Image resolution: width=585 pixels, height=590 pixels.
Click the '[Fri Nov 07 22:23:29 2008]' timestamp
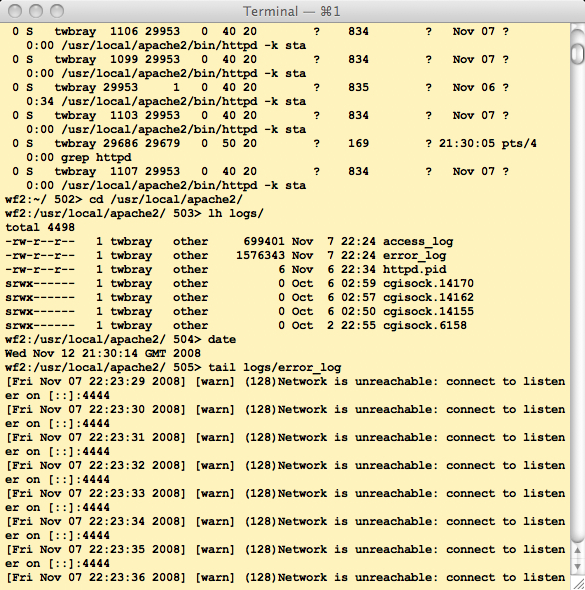pos(96,382)
